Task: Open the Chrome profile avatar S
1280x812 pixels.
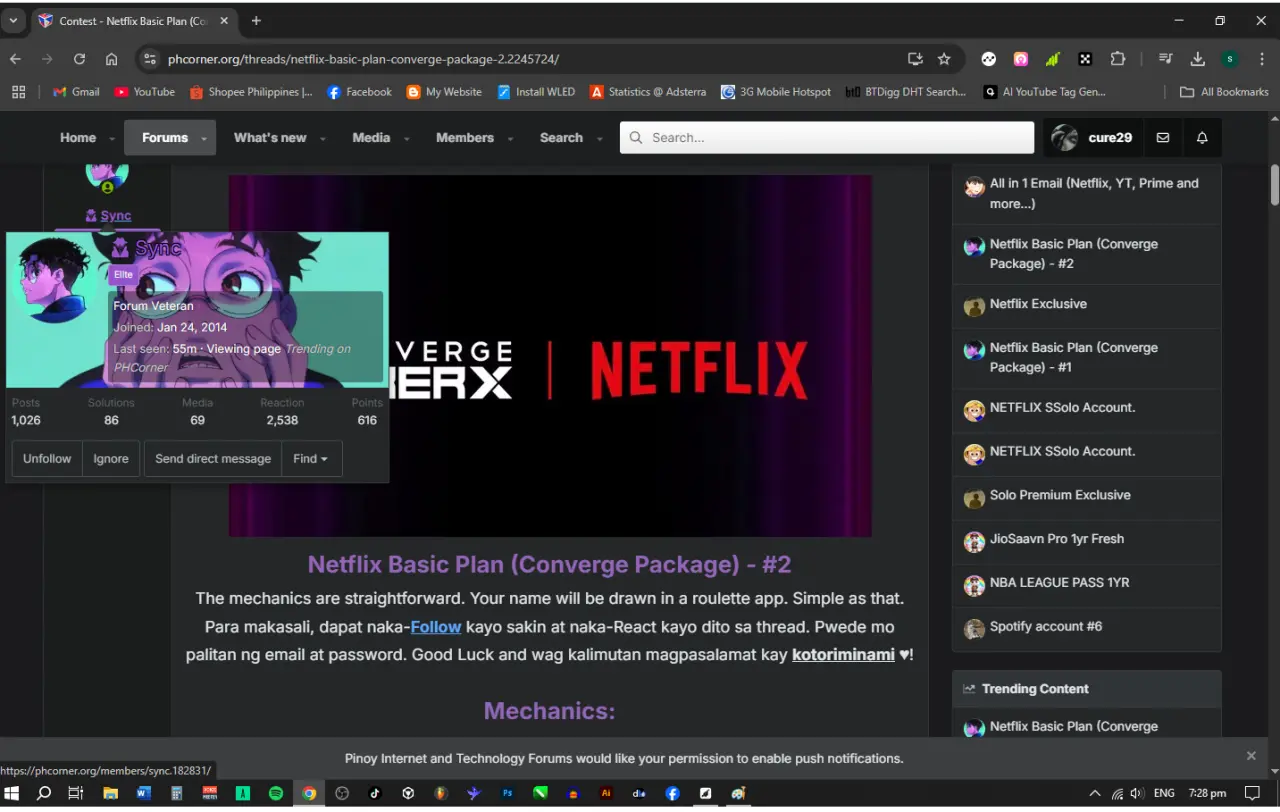Action: (1230, 59)
